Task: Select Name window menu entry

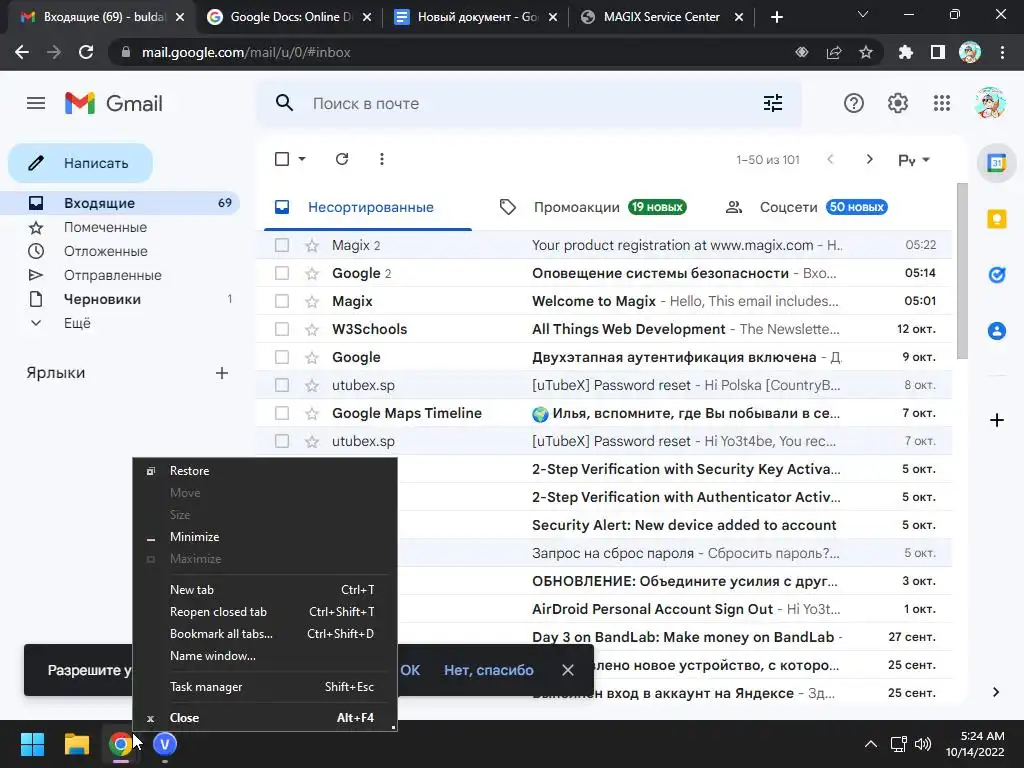Action: tap(264, 656)
